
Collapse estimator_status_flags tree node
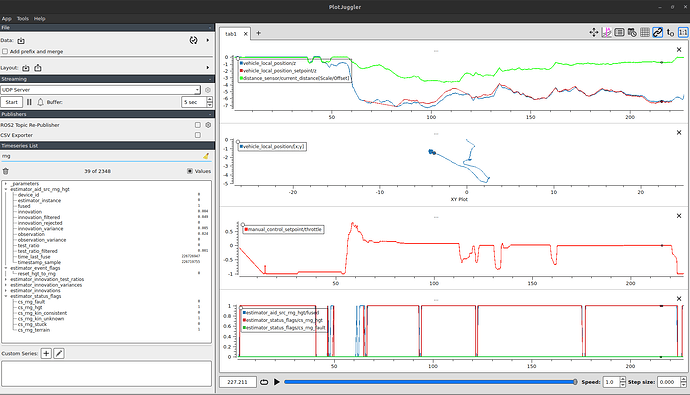click(6, 296)
